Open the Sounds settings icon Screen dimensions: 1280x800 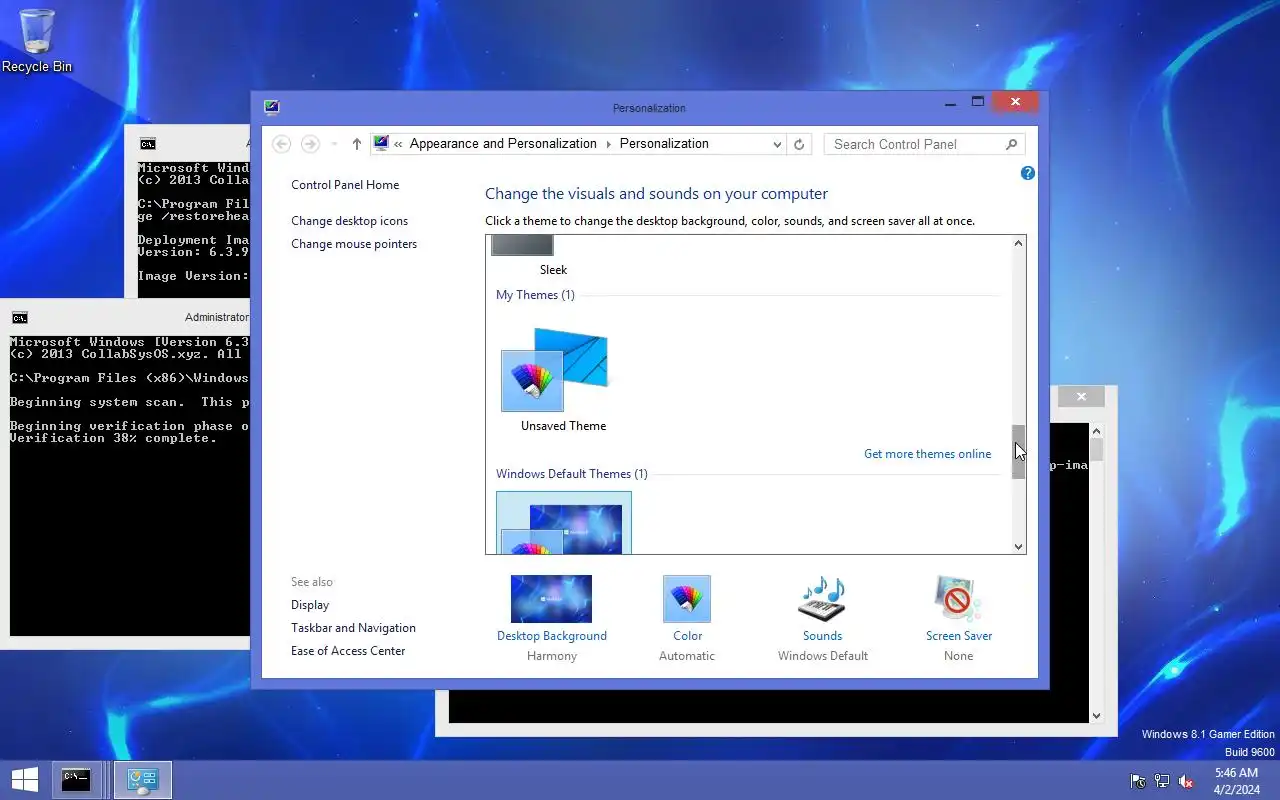pos(822,599)
